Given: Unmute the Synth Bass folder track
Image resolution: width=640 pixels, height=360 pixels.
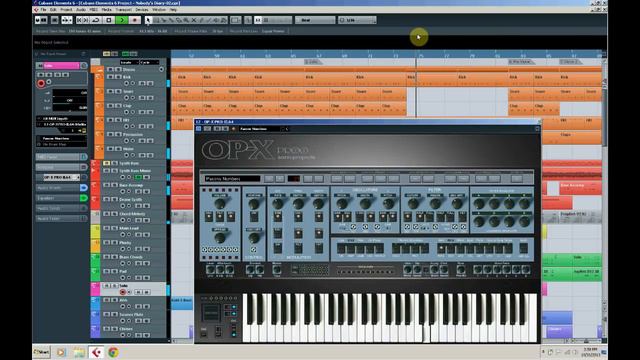Looking at the screenshot, I should (x=106, y=163).
